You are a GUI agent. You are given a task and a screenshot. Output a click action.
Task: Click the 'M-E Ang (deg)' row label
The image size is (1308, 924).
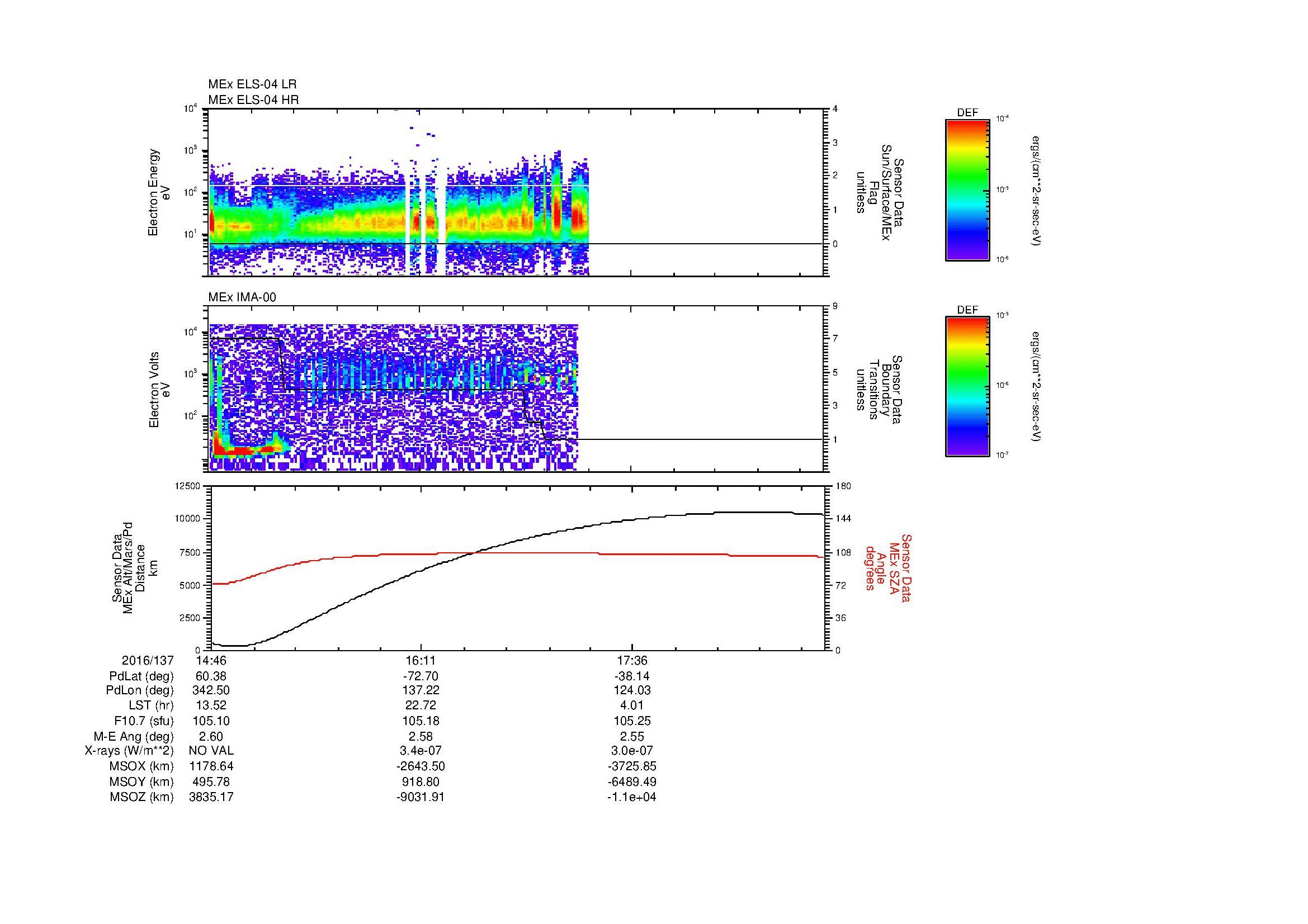point(133,737)
